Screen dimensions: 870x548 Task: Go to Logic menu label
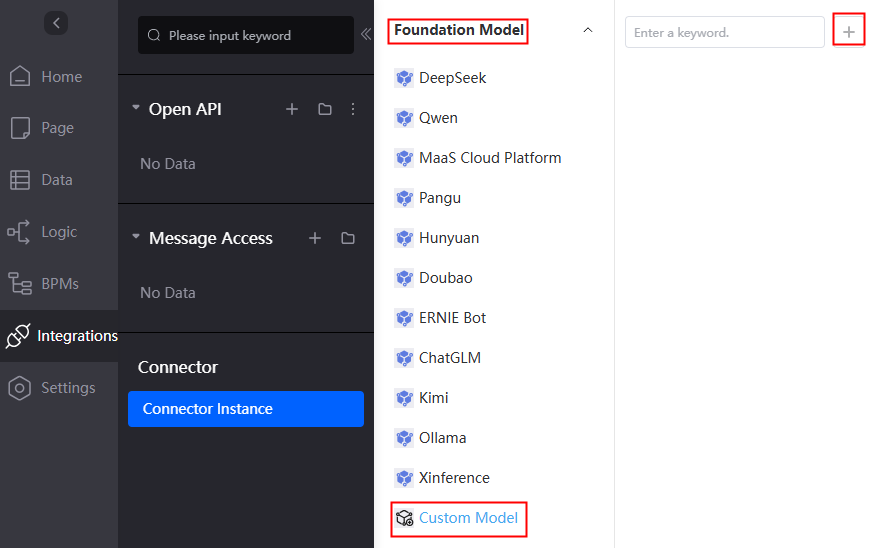click(x=59, y=232)
